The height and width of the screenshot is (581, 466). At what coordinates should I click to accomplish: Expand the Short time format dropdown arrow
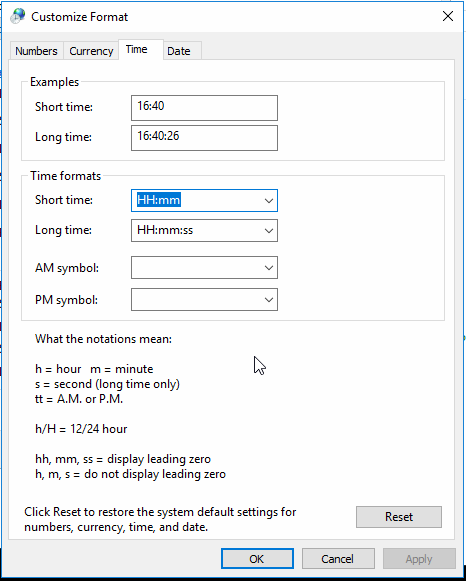269,200
